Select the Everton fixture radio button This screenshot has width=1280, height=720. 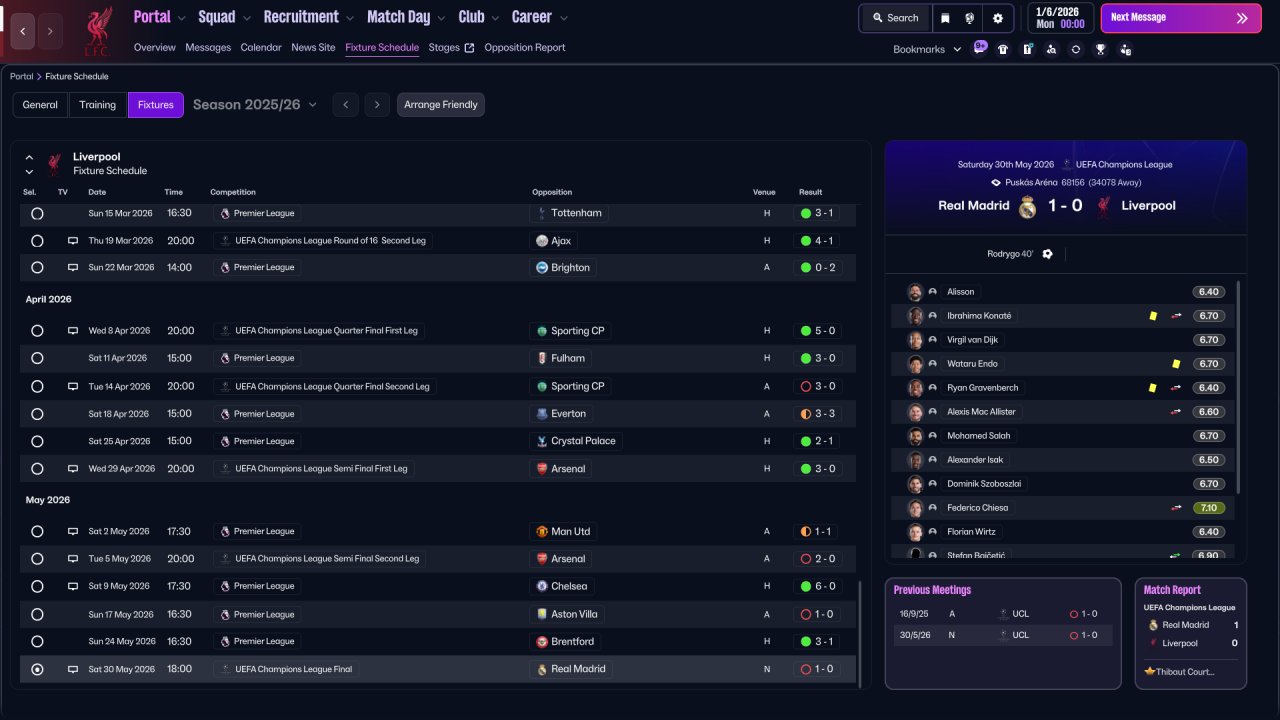(37, 414)
